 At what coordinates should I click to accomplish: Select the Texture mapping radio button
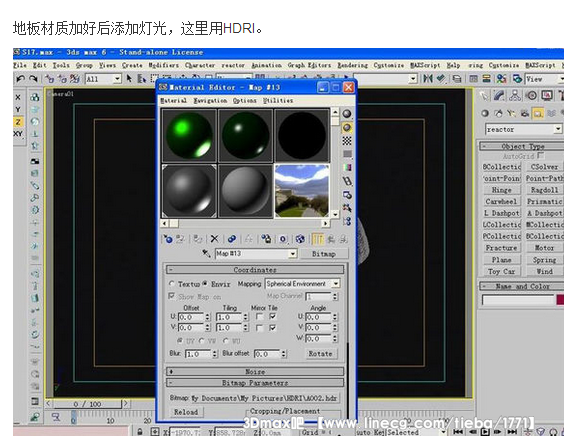[172, 284]
